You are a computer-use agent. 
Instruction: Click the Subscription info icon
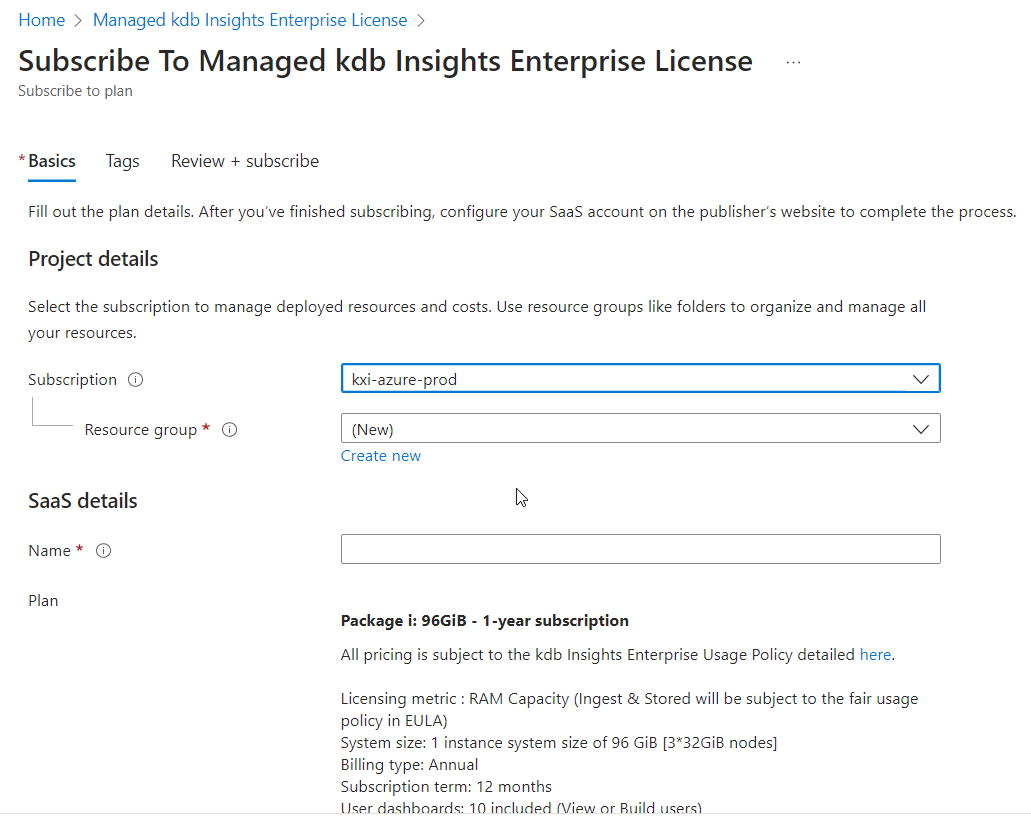coord(136,380)
